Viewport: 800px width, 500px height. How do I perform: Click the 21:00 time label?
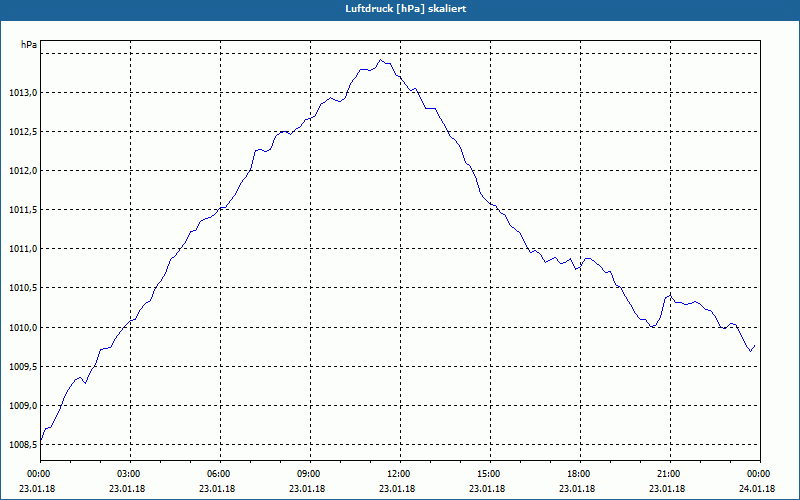coord(670,474)
